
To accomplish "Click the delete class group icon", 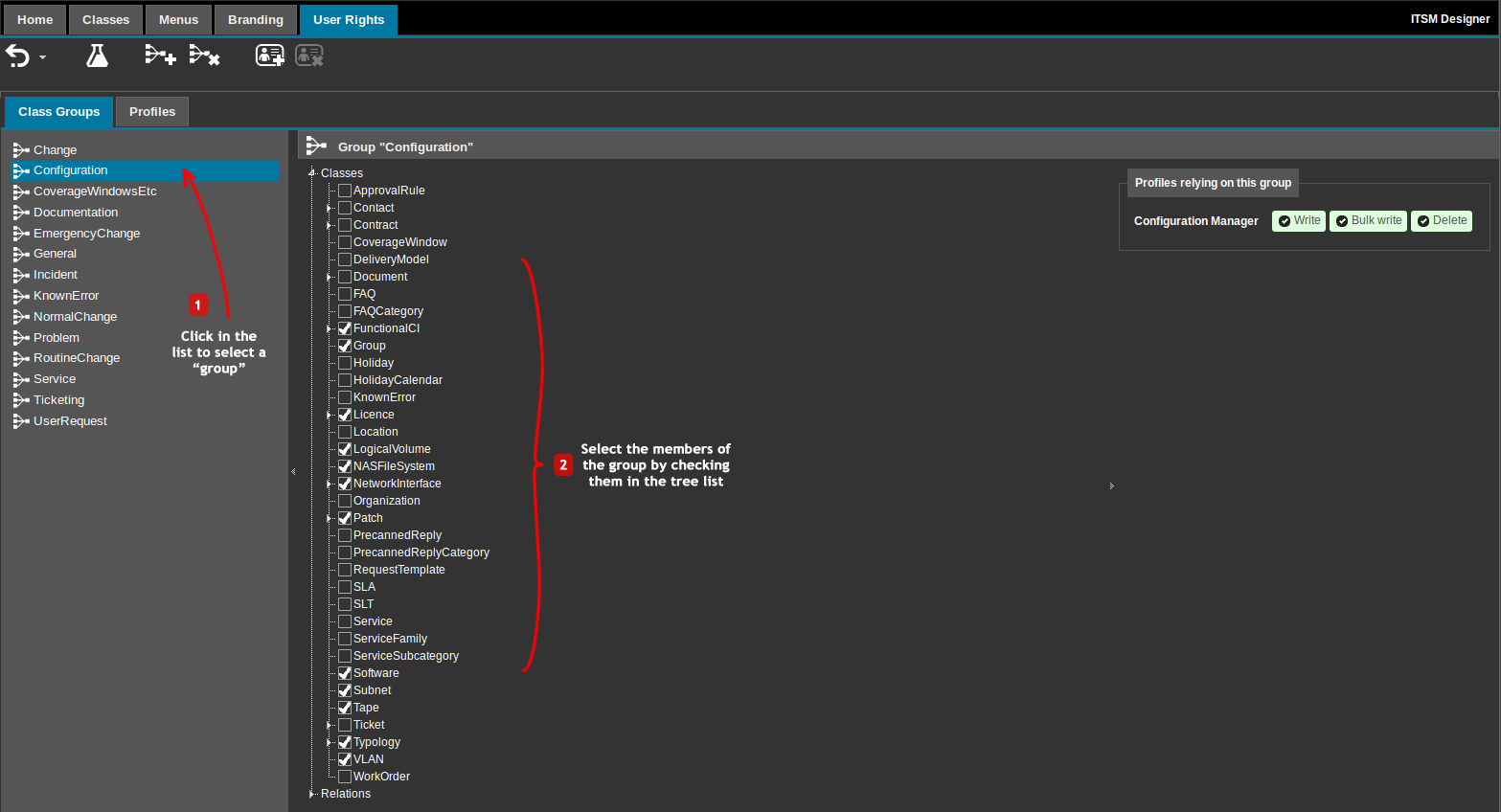I will pyautogui.click(x=204, y=56).
